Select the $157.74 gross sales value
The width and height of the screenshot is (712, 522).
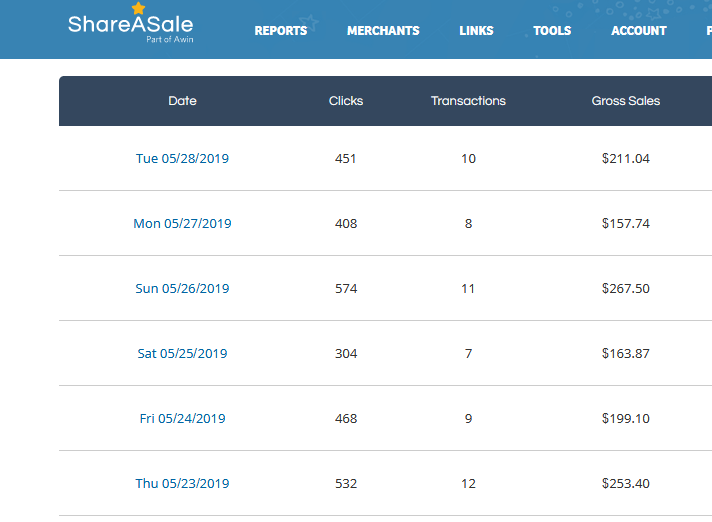click(626, 223)
